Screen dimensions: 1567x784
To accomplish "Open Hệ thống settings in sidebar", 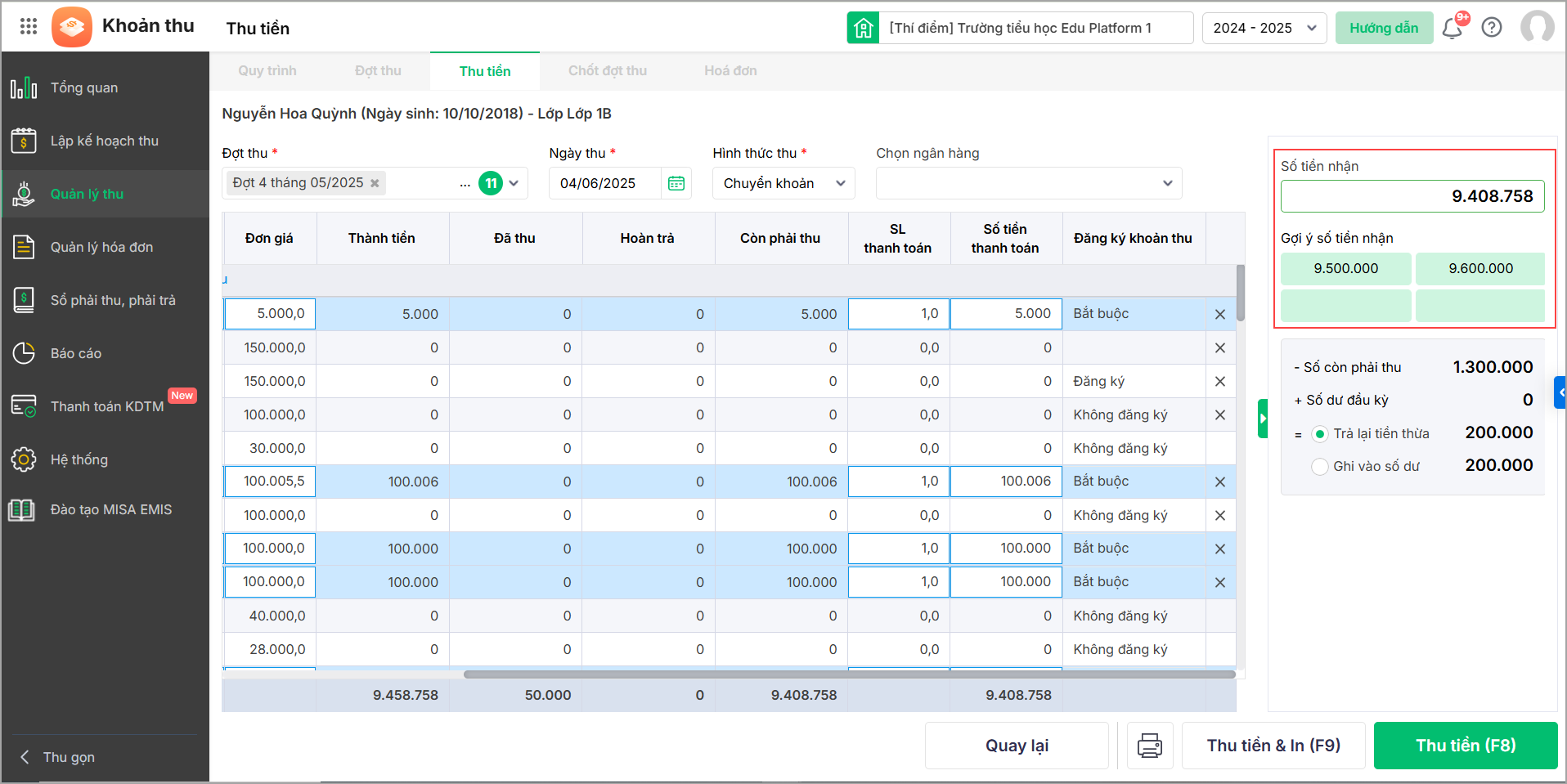I will pos(79,459).
